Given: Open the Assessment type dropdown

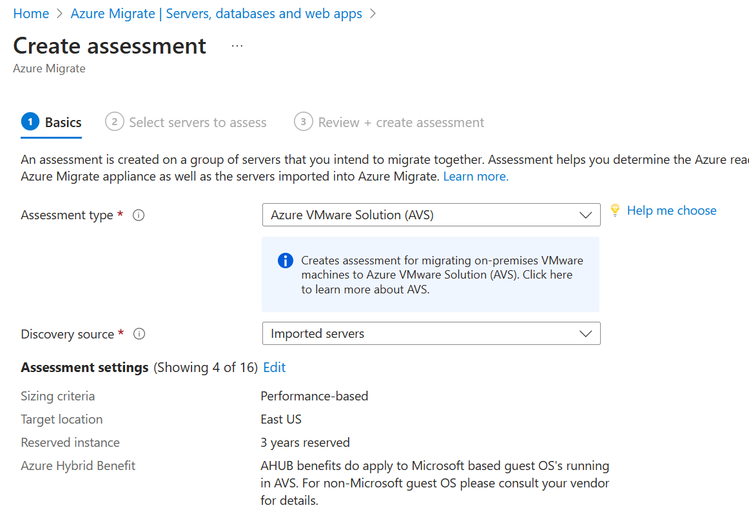Looking at the screenshot, I should tap(430, 215).
